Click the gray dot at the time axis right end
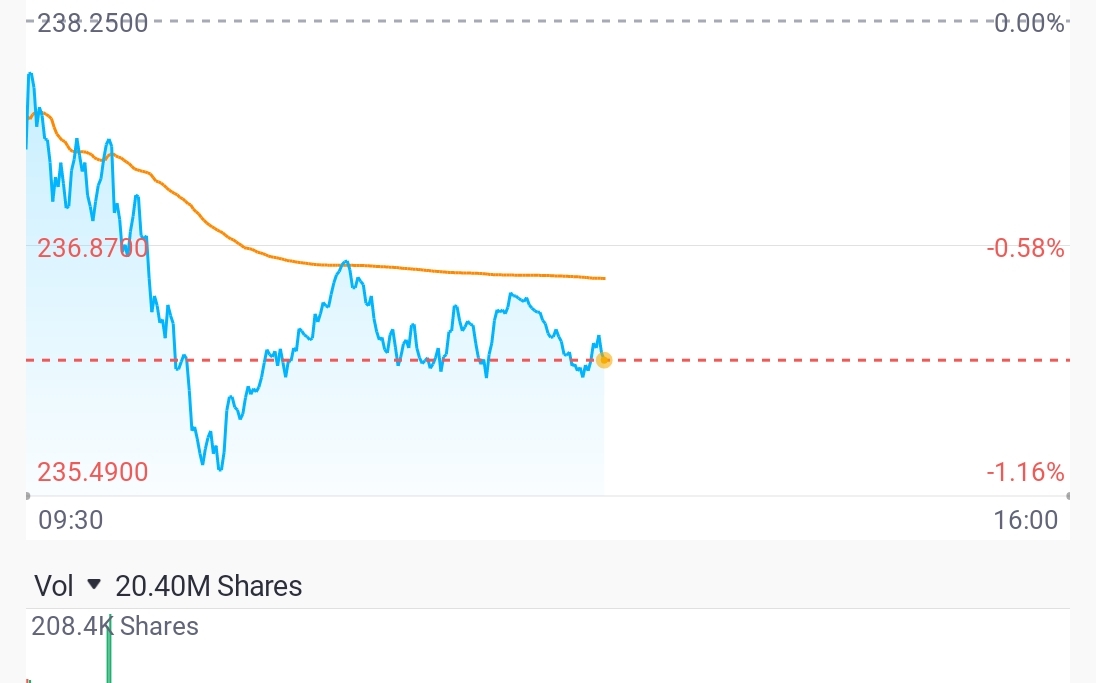The width and height of the screenshot is (1096, 683). coord(1069,496)
